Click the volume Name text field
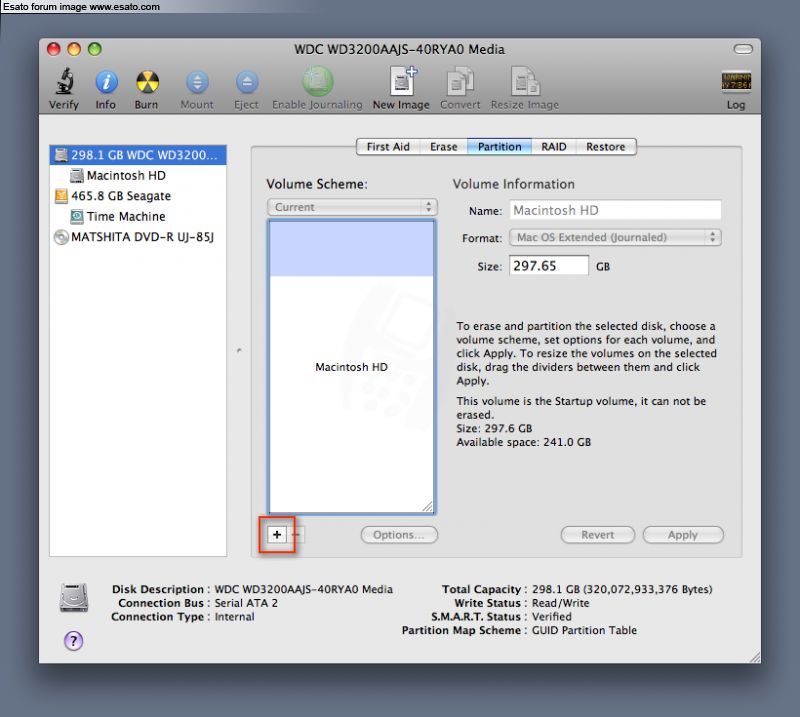This screenshot has height=717, width=800. click(x=615, y=210)
